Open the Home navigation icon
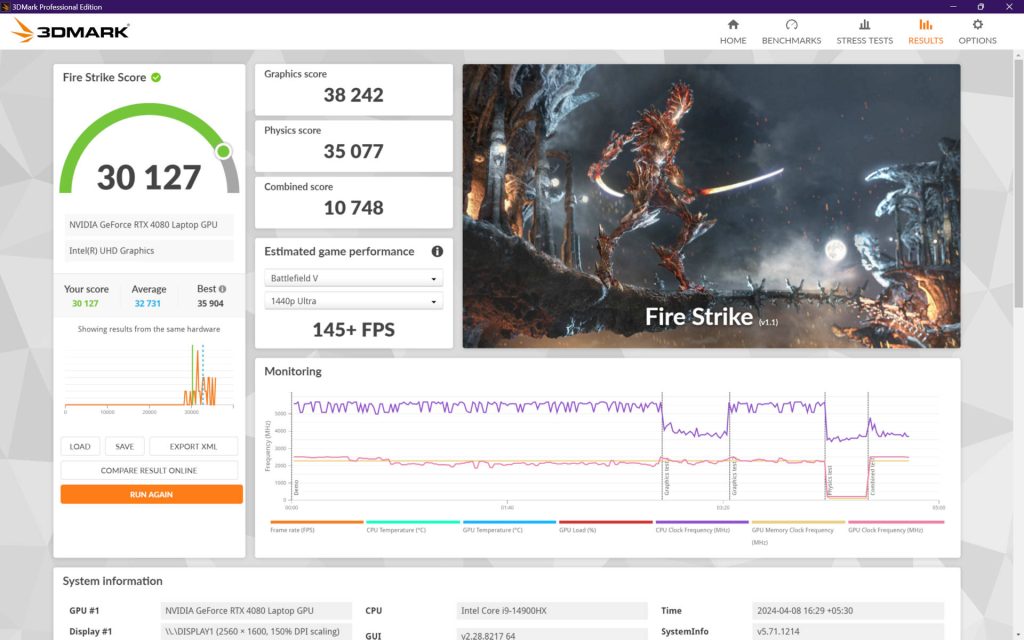 (733, 25)
